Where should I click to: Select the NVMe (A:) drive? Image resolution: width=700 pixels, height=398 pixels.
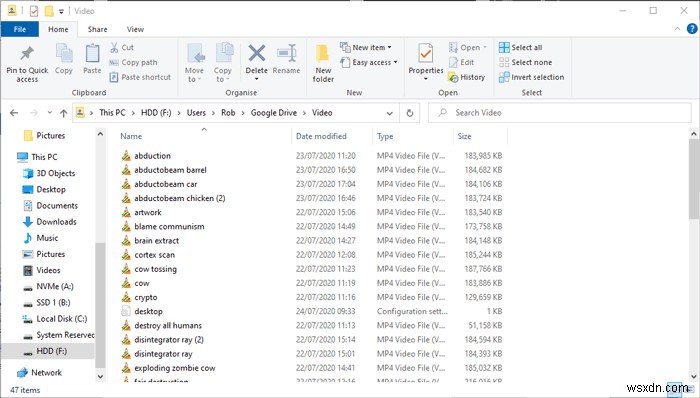pos(48,286)
